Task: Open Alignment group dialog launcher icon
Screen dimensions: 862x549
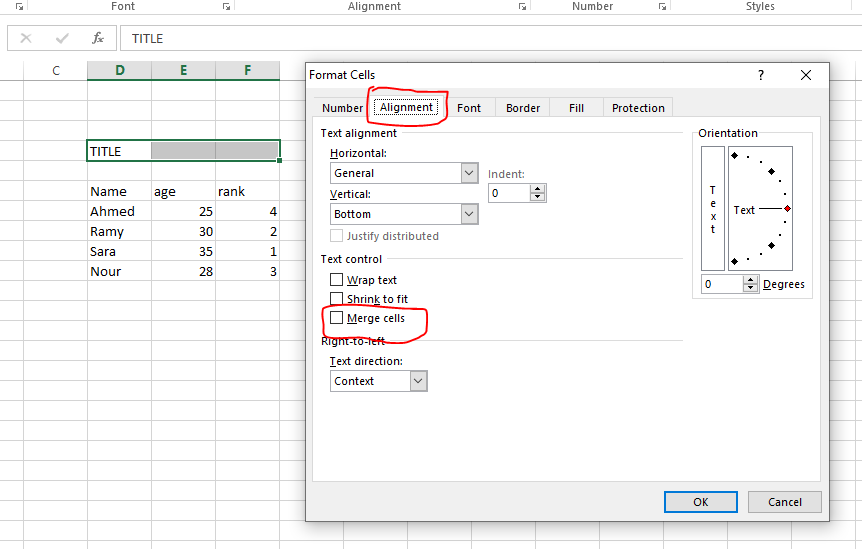Action: [x=522, y=7]
